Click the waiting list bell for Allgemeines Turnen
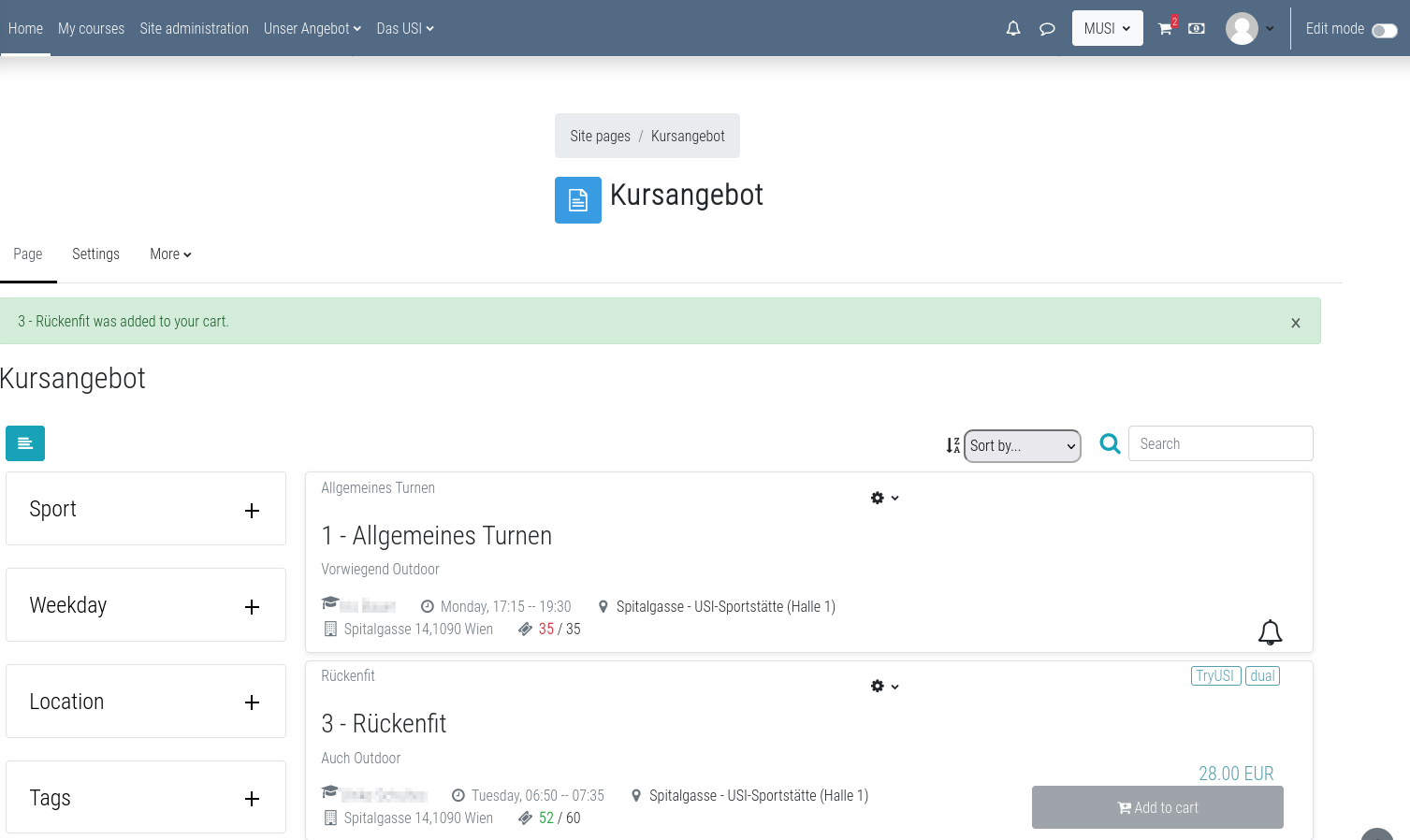Screen dimensions: 1410x840 (1270, 633)
